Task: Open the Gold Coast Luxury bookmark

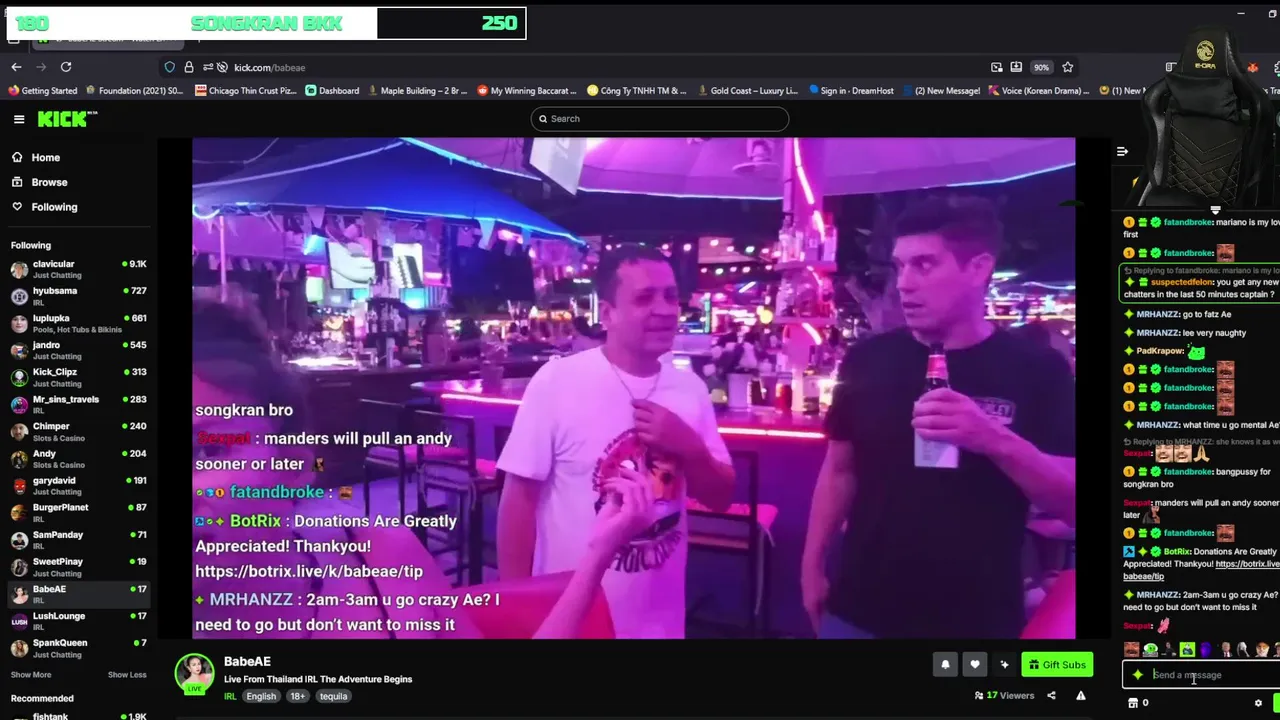Action: pos(746,91)
